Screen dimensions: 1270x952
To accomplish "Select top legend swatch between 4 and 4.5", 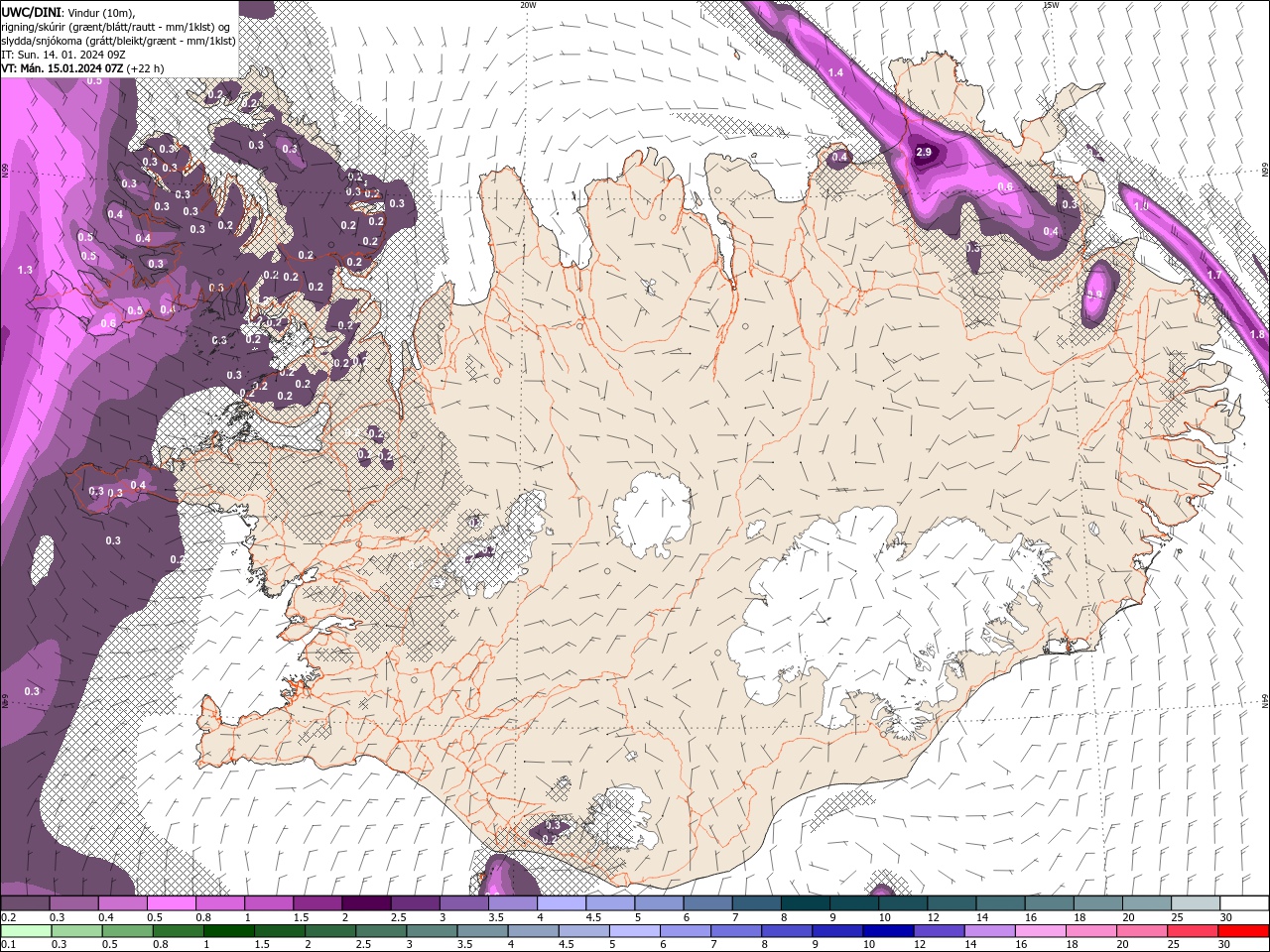I will [561, 903].
